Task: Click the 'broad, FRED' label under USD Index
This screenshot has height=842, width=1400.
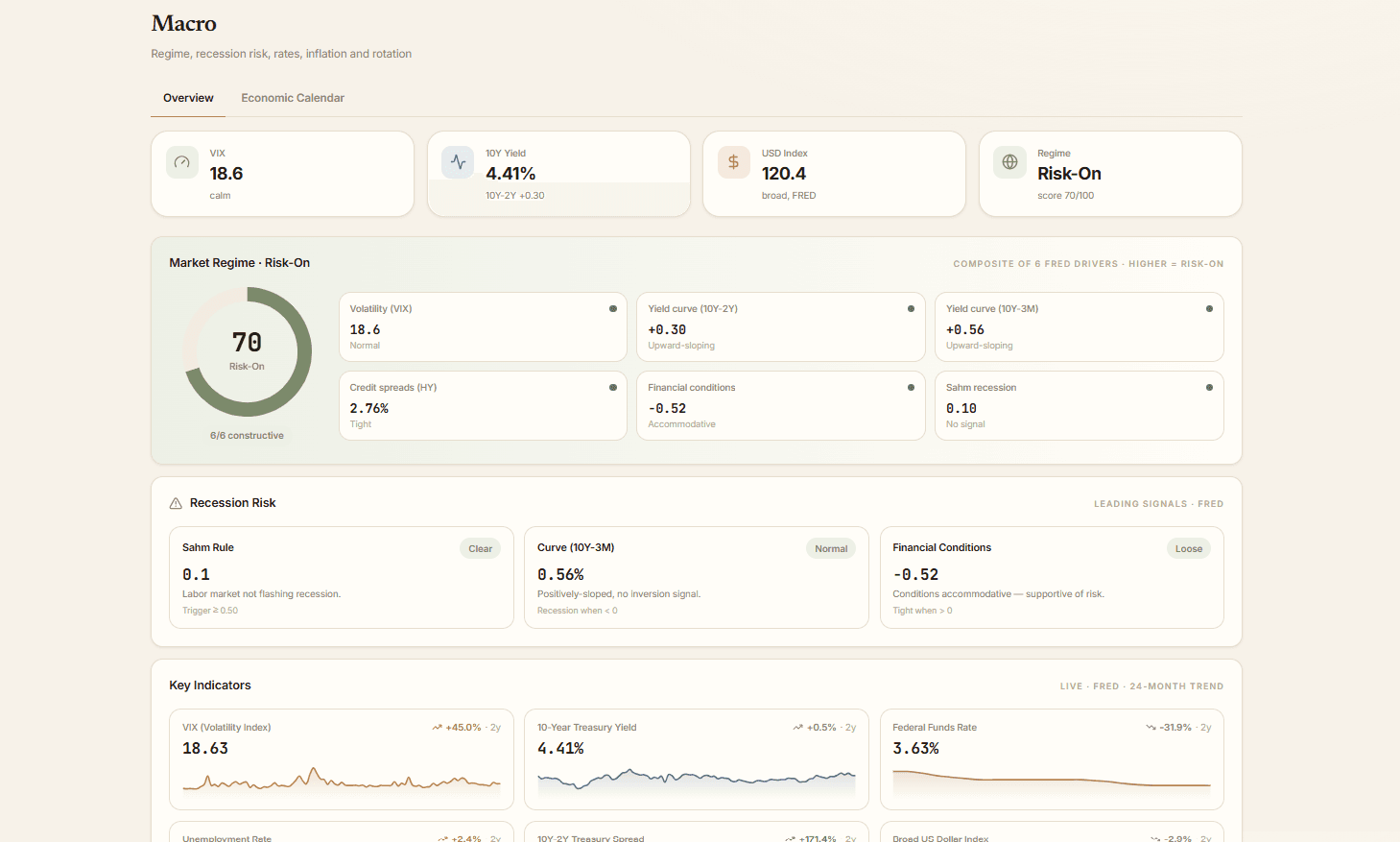Action: coord(789,196)
